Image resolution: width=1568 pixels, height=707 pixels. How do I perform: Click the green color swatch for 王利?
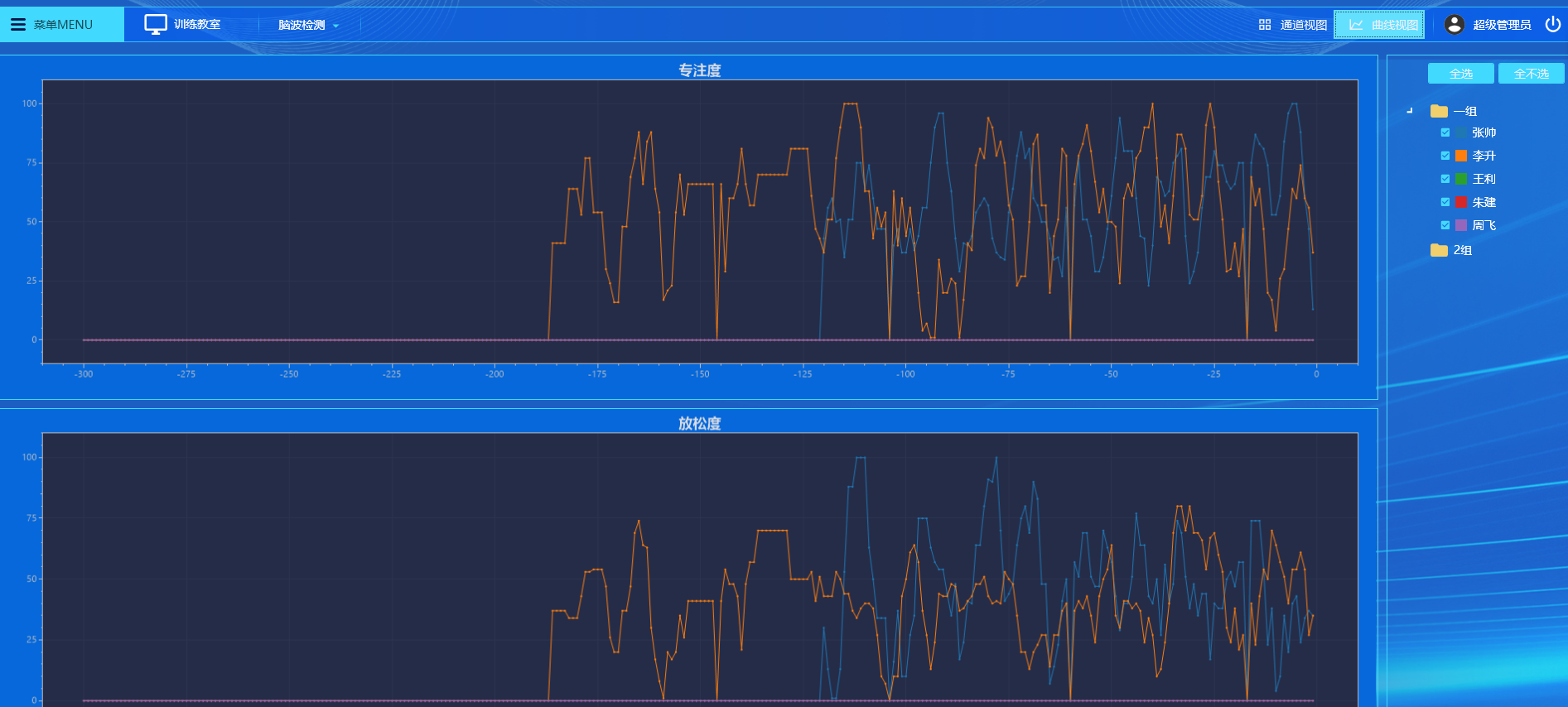pyautogui.click(x=1461, y=179)
